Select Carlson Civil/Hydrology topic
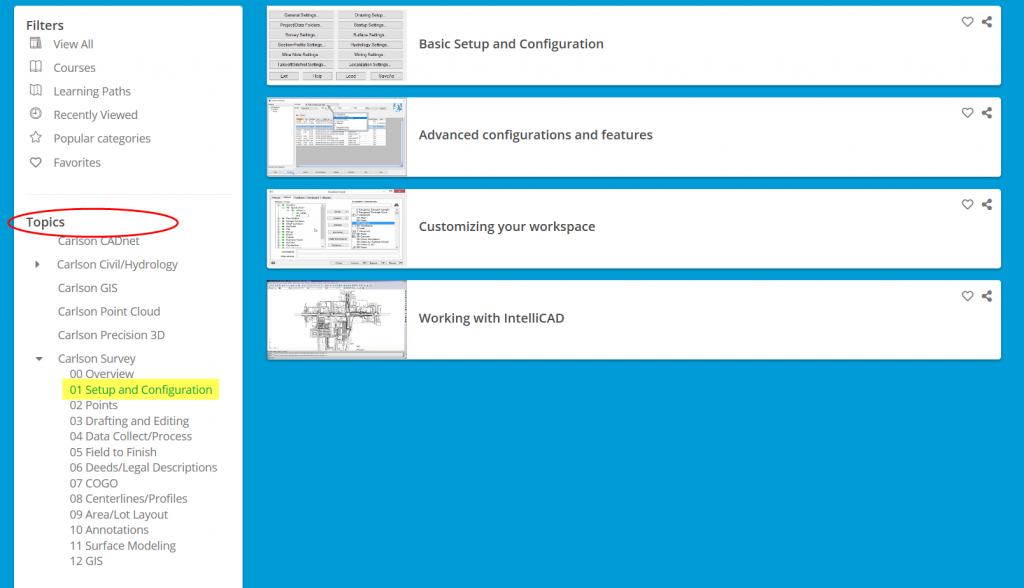 [x=118, y=265]
